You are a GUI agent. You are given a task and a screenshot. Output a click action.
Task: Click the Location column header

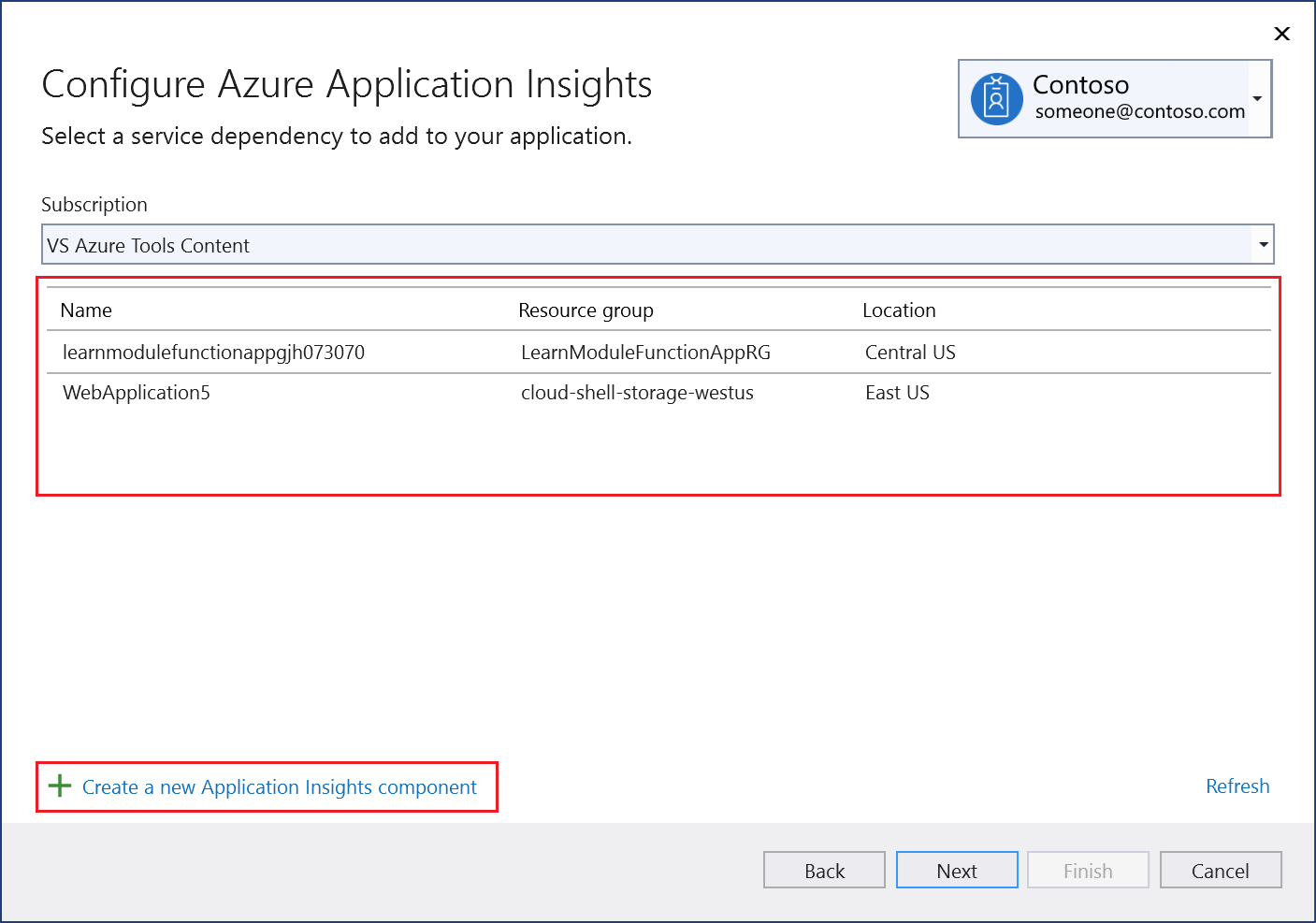click(899, 310)
